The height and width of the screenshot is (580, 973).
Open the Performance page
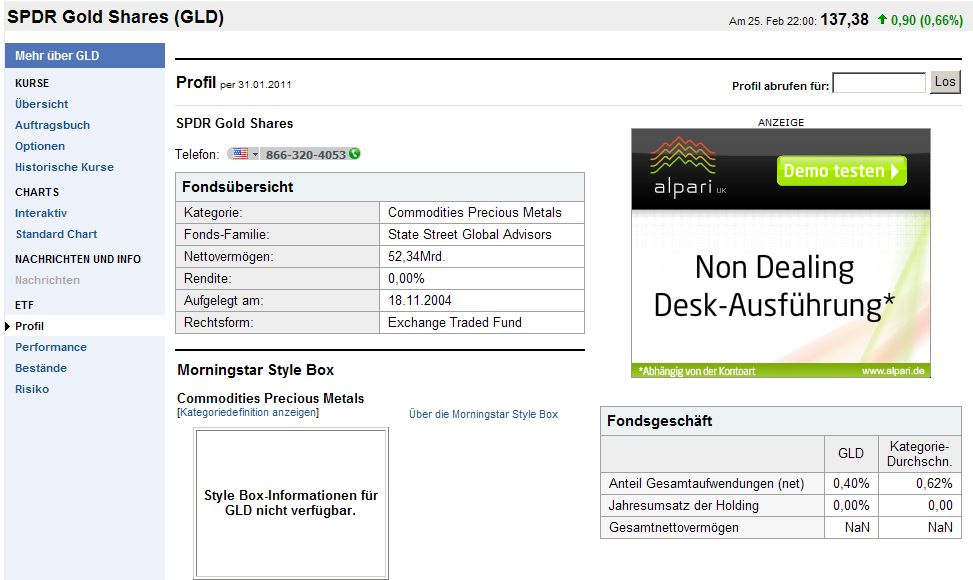click(x=51, y=347)
